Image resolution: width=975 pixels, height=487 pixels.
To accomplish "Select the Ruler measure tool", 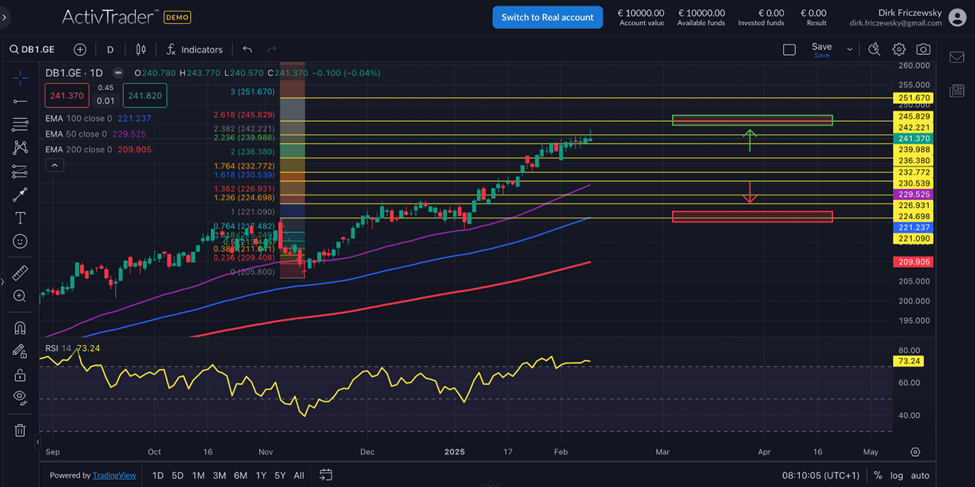I will pyautogui.click(x=20, y=273).
